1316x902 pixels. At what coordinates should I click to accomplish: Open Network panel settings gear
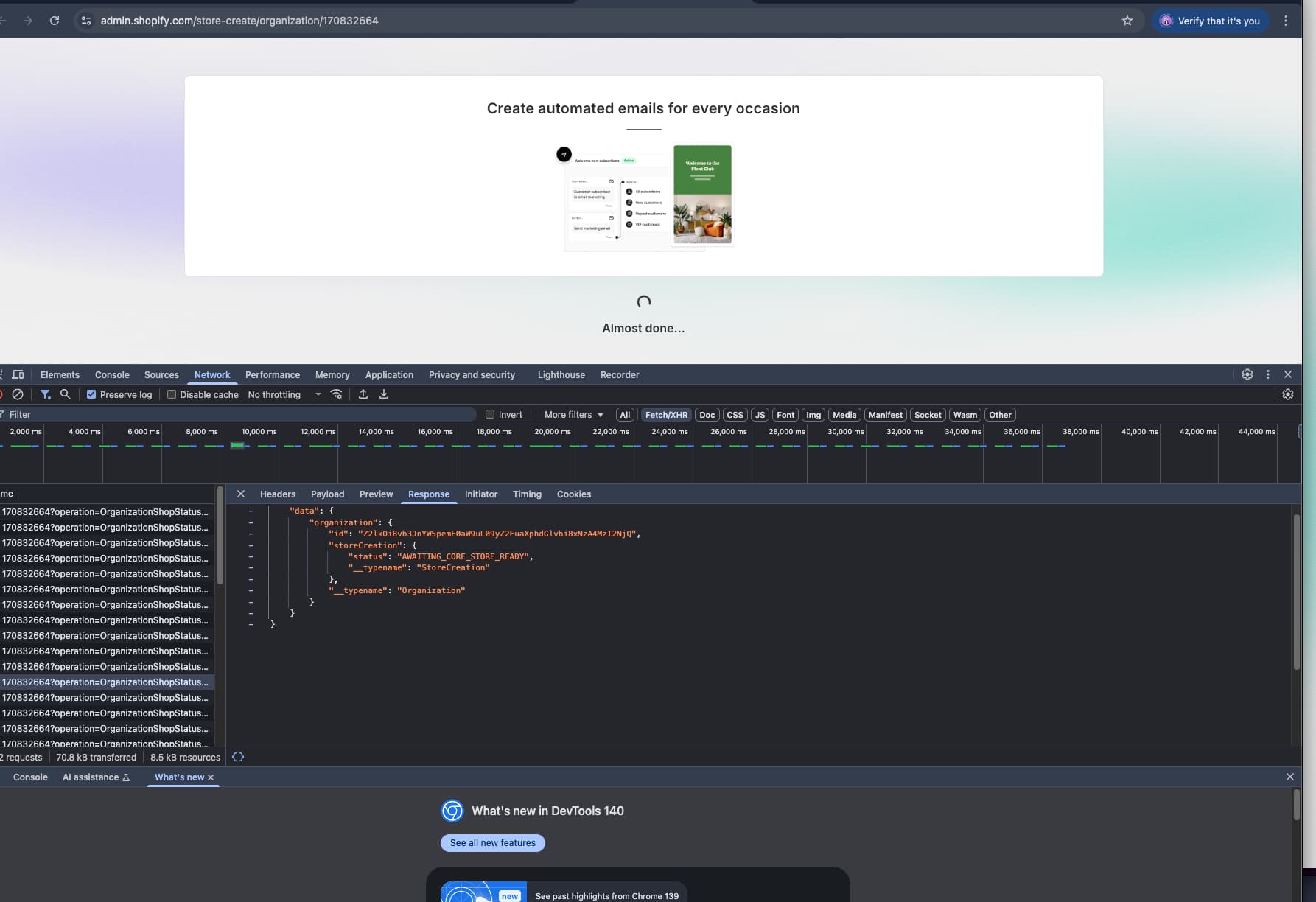(x=1288, y=394)
